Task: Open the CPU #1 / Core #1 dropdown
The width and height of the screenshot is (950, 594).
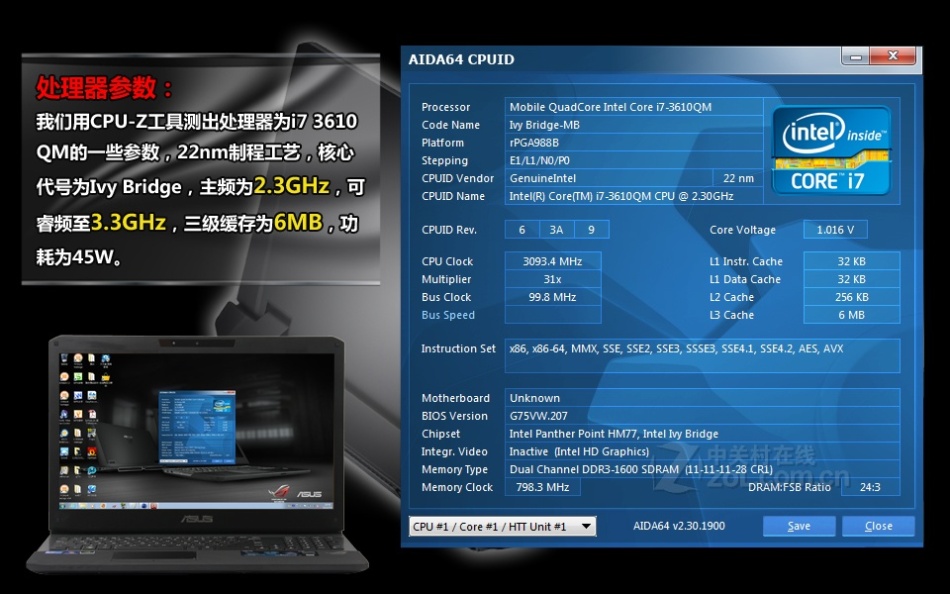Action: coord(502,526)
